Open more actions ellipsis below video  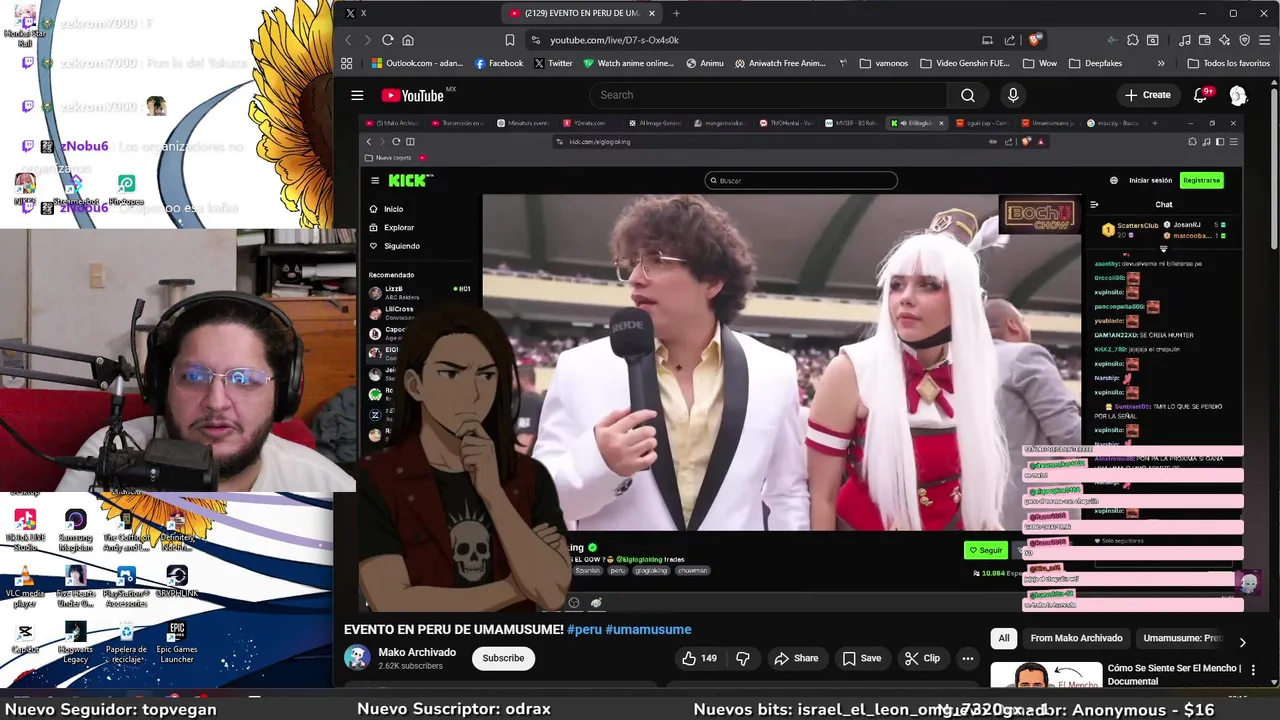968,658
